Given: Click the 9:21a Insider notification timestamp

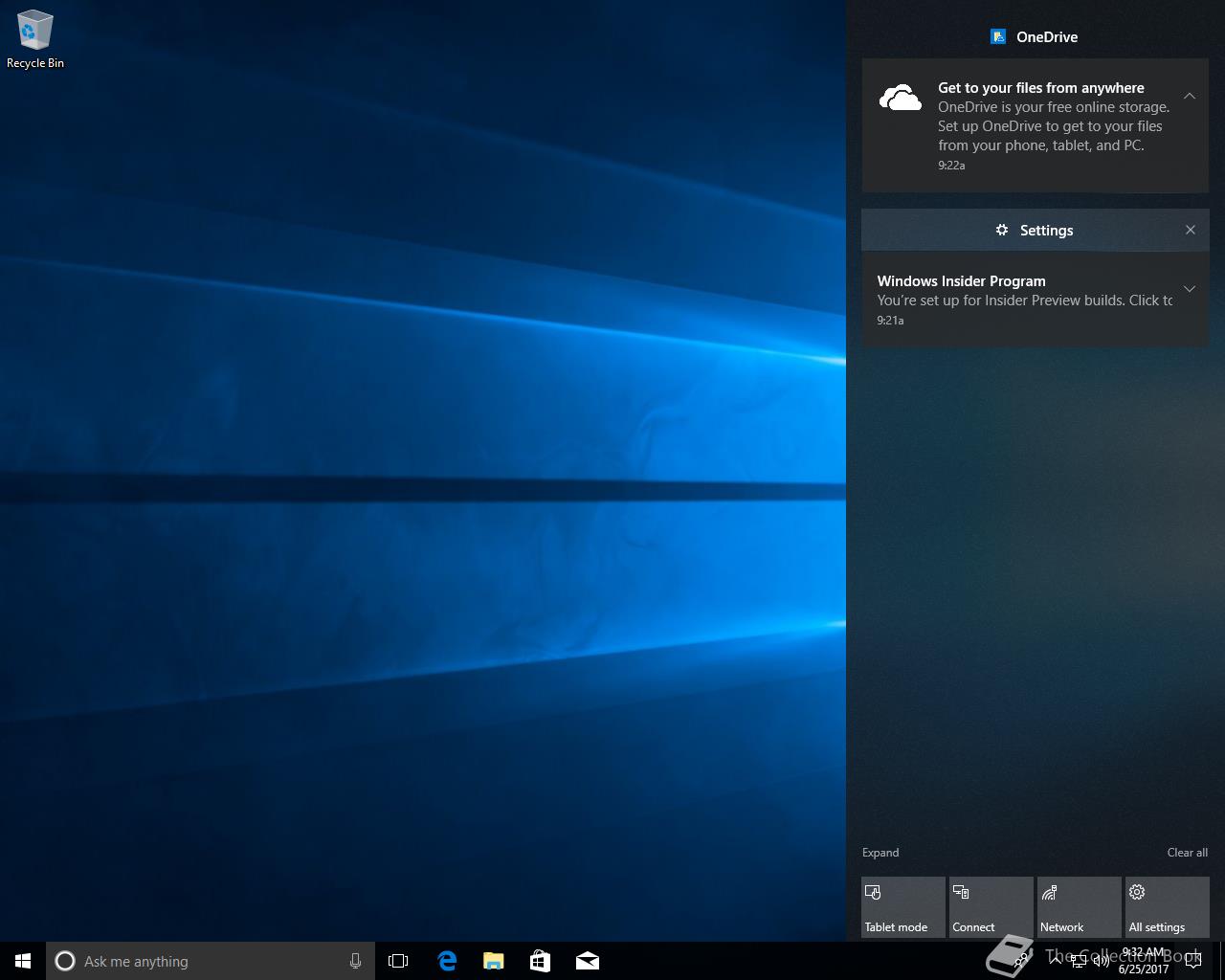Looking at the screenshot, I should point(890,320).
